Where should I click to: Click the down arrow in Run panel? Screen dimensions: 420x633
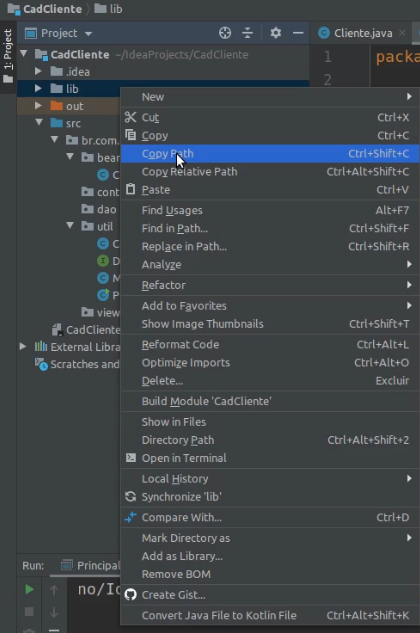point(54,612)
